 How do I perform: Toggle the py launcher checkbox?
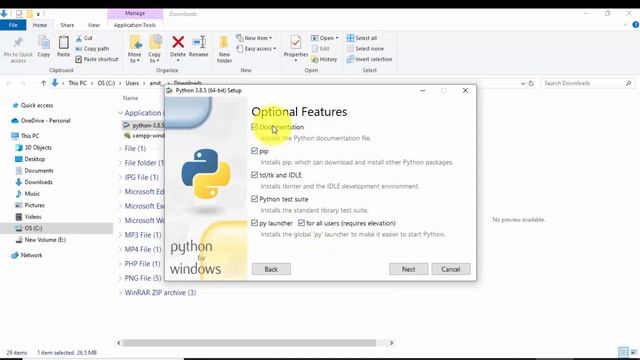(x=255, y=223)
